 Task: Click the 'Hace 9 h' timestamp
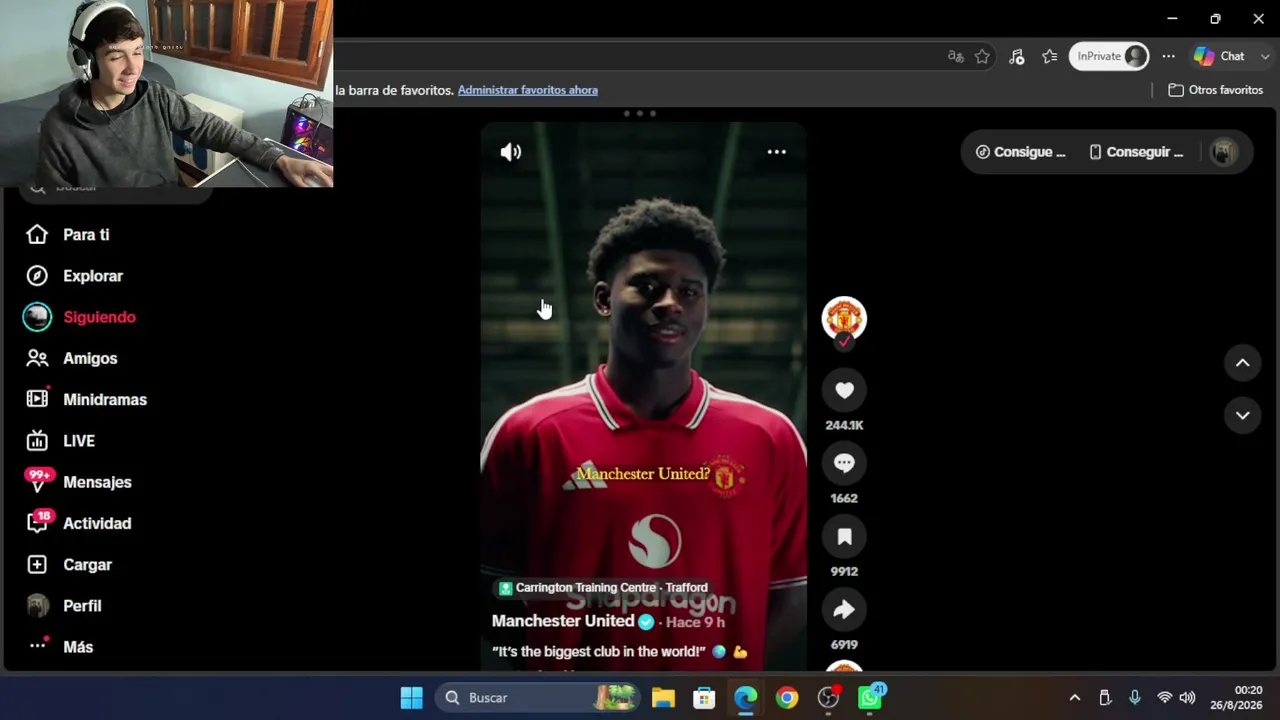(695, 622)
